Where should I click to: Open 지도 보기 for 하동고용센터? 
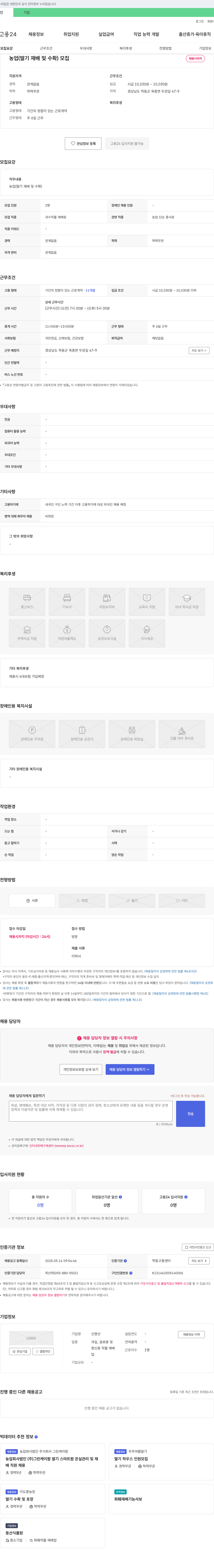199,1261
